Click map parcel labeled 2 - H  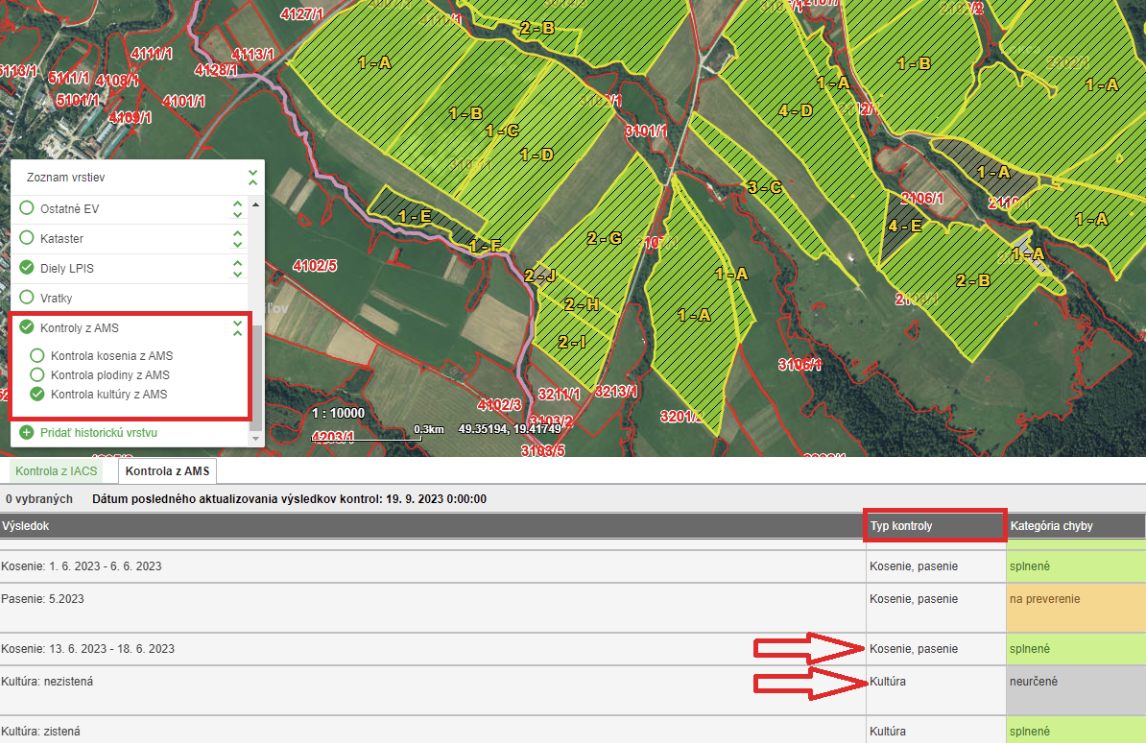pyautogui.click(x=582, y=305)
